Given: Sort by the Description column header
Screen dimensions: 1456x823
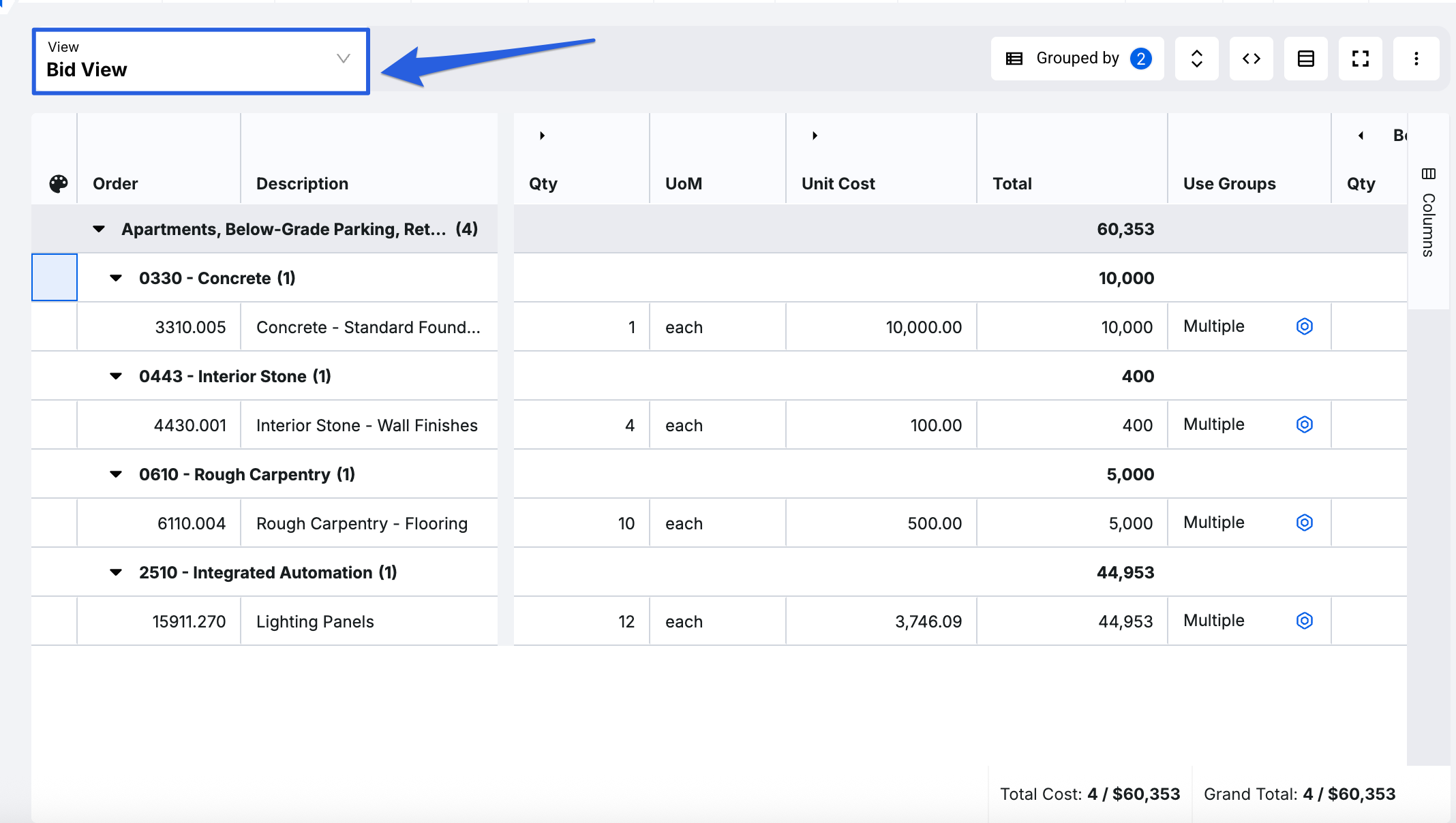Looking at the screenshot, I should point(302,183).
